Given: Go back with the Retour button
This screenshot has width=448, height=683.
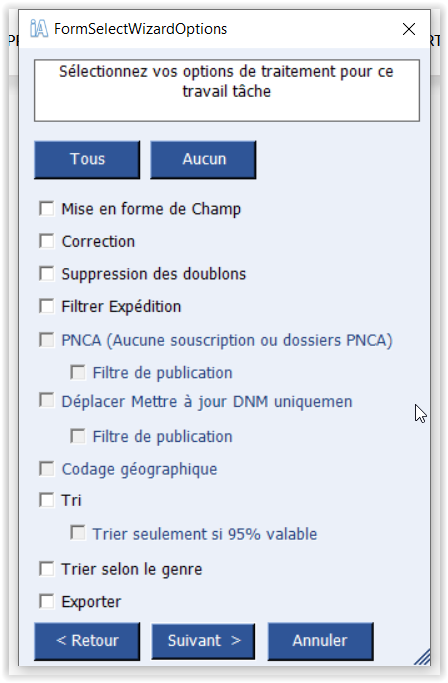Looking at the screenshot, I should (87, 641).
